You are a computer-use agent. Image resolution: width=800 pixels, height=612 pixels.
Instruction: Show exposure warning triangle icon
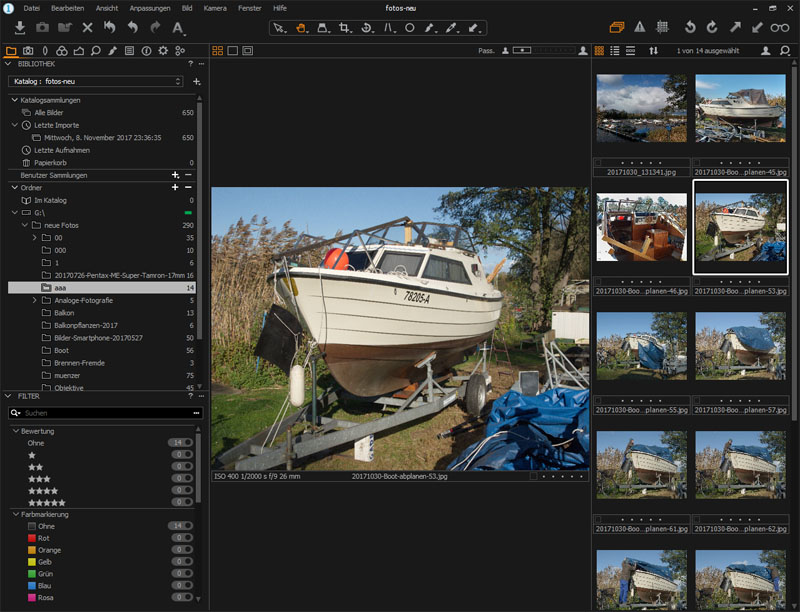click(x=640, y=28)
